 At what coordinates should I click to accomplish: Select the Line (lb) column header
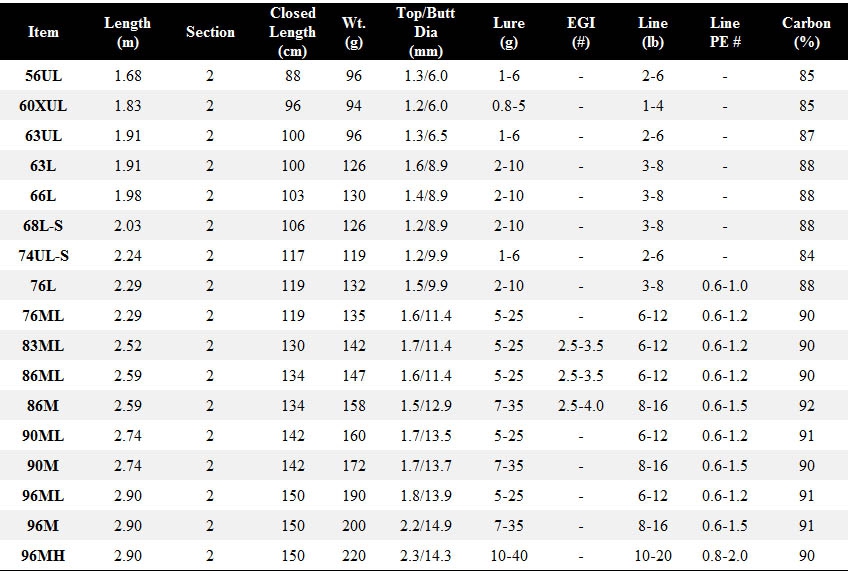click(653, 32)
